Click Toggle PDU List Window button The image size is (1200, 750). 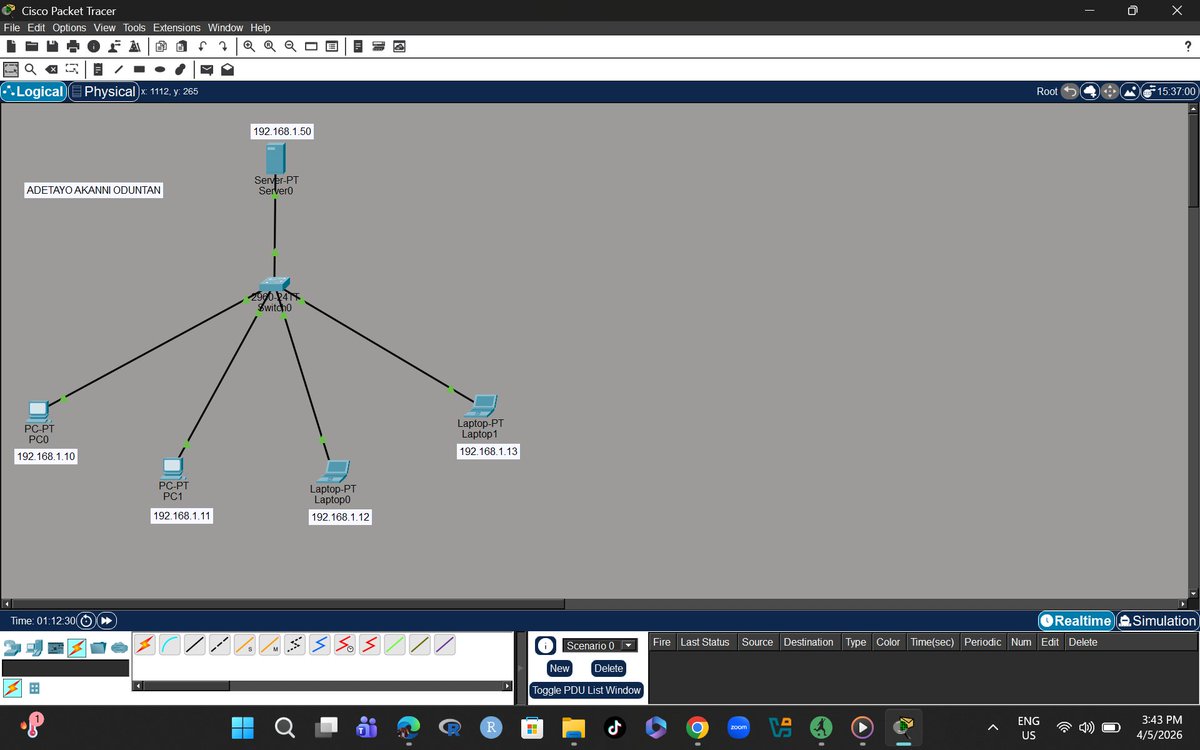point(587,690)
